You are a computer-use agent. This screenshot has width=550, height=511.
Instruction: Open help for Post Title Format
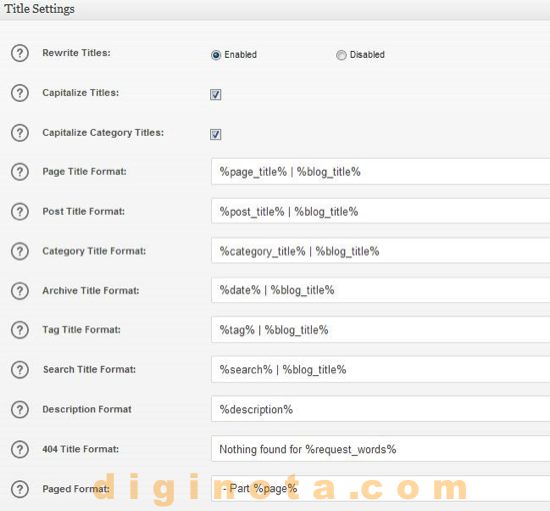pyautogui.click(x=20, y=212)
